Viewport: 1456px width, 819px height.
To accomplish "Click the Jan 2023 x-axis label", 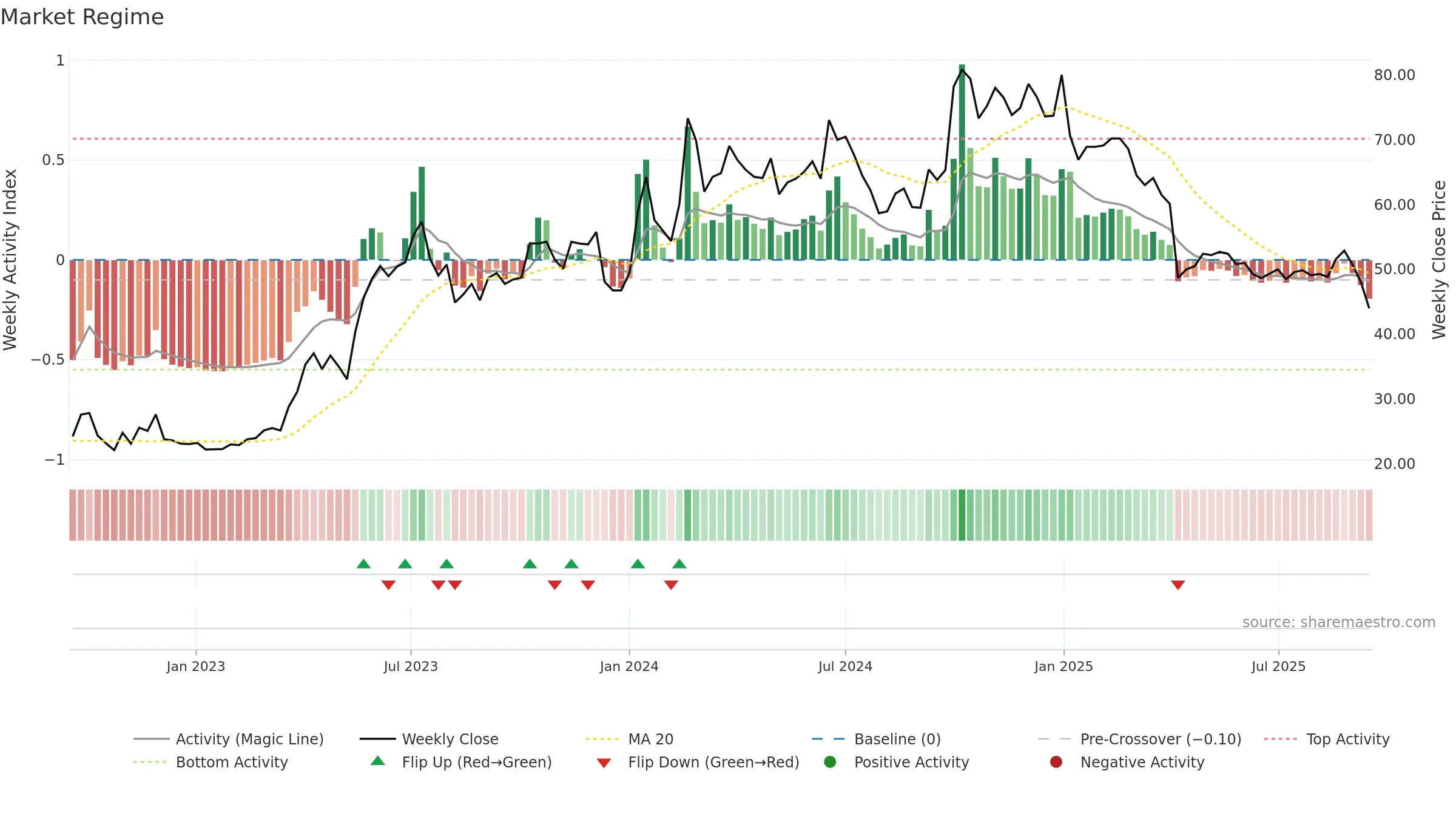I will click(x=196, y=666).
